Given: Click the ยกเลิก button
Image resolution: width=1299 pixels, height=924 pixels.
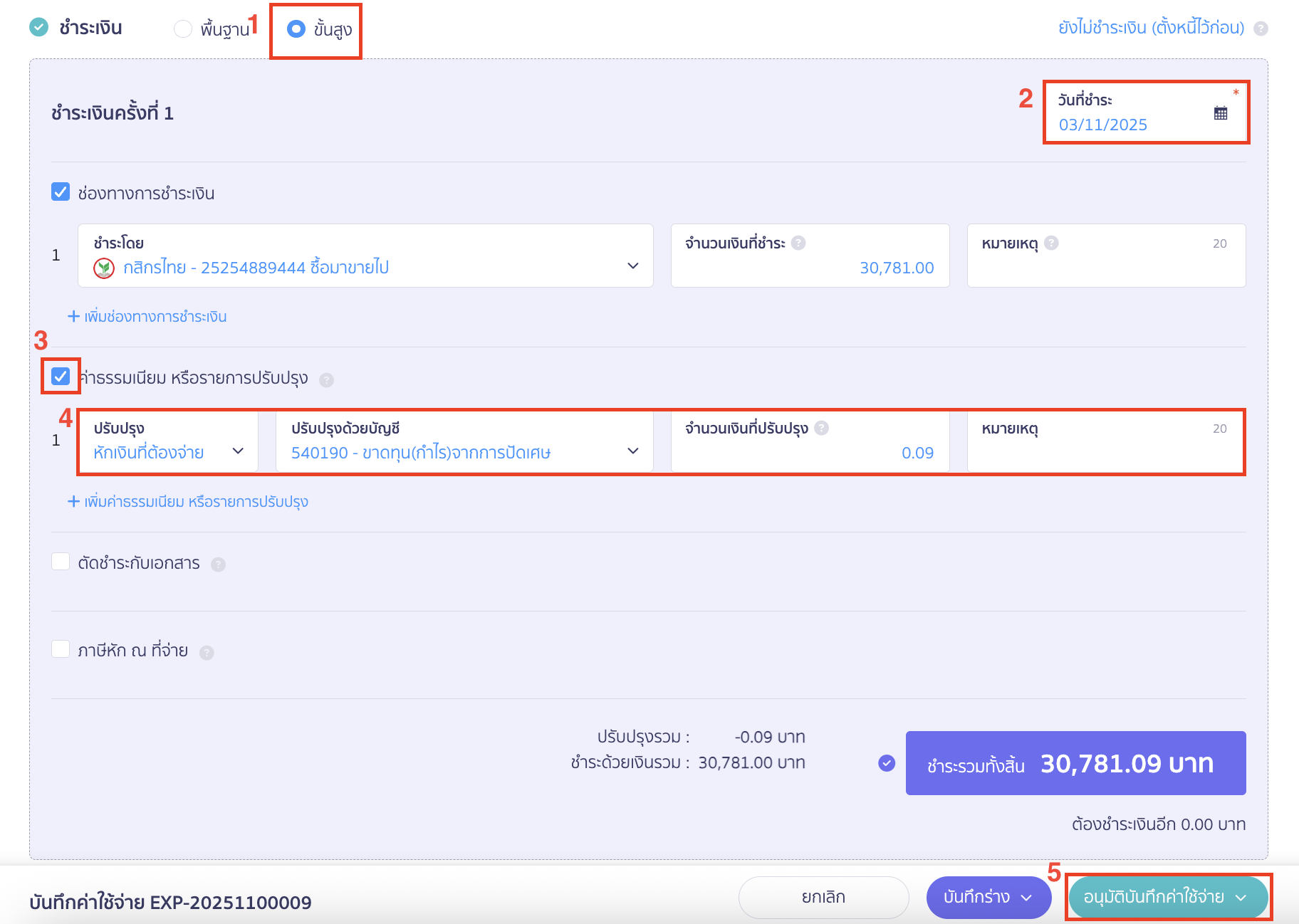Looking at the screenshot, I should [823, 897].
